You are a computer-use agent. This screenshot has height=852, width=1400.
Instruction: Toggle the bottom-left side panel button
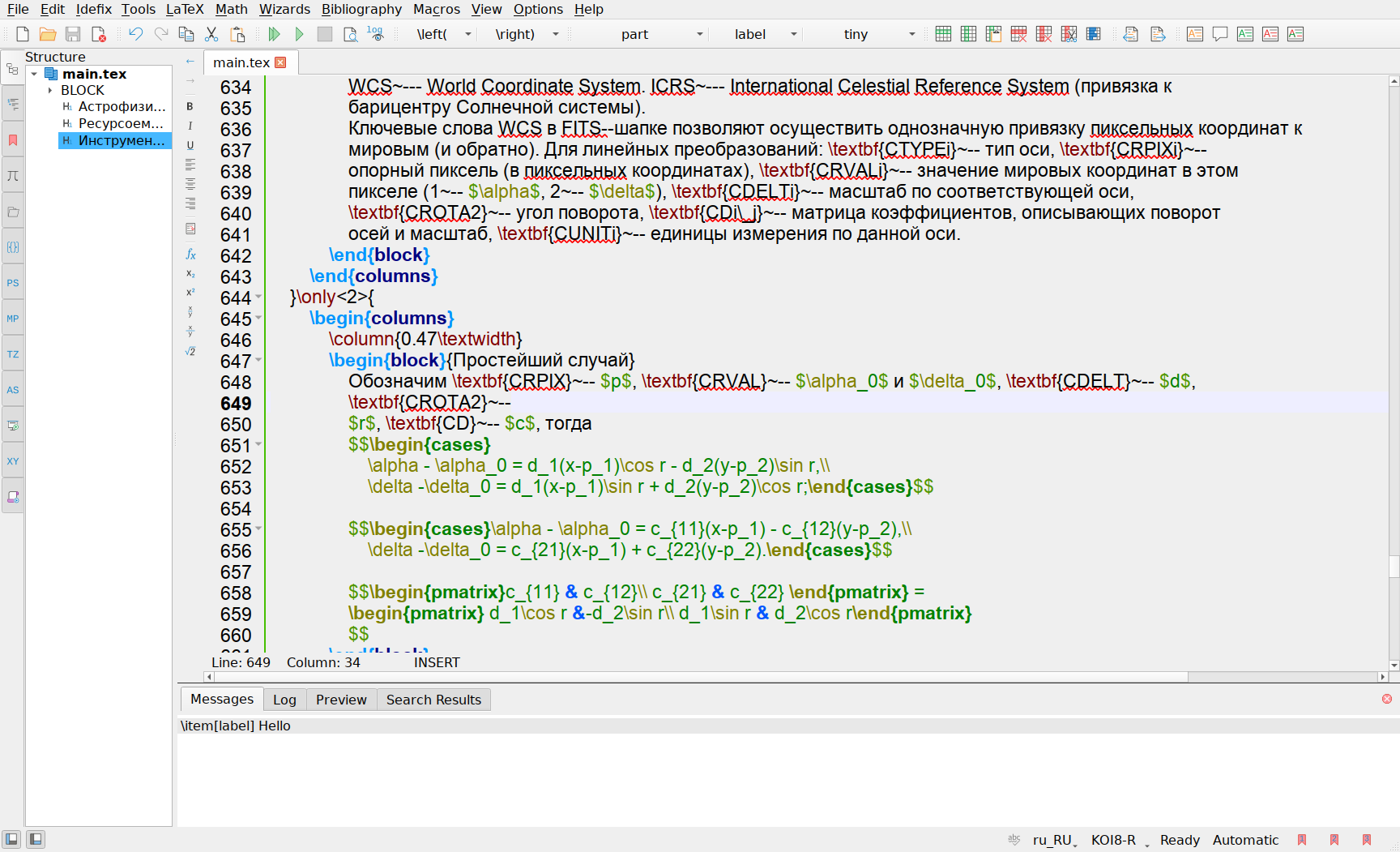(x=11, y=839)
